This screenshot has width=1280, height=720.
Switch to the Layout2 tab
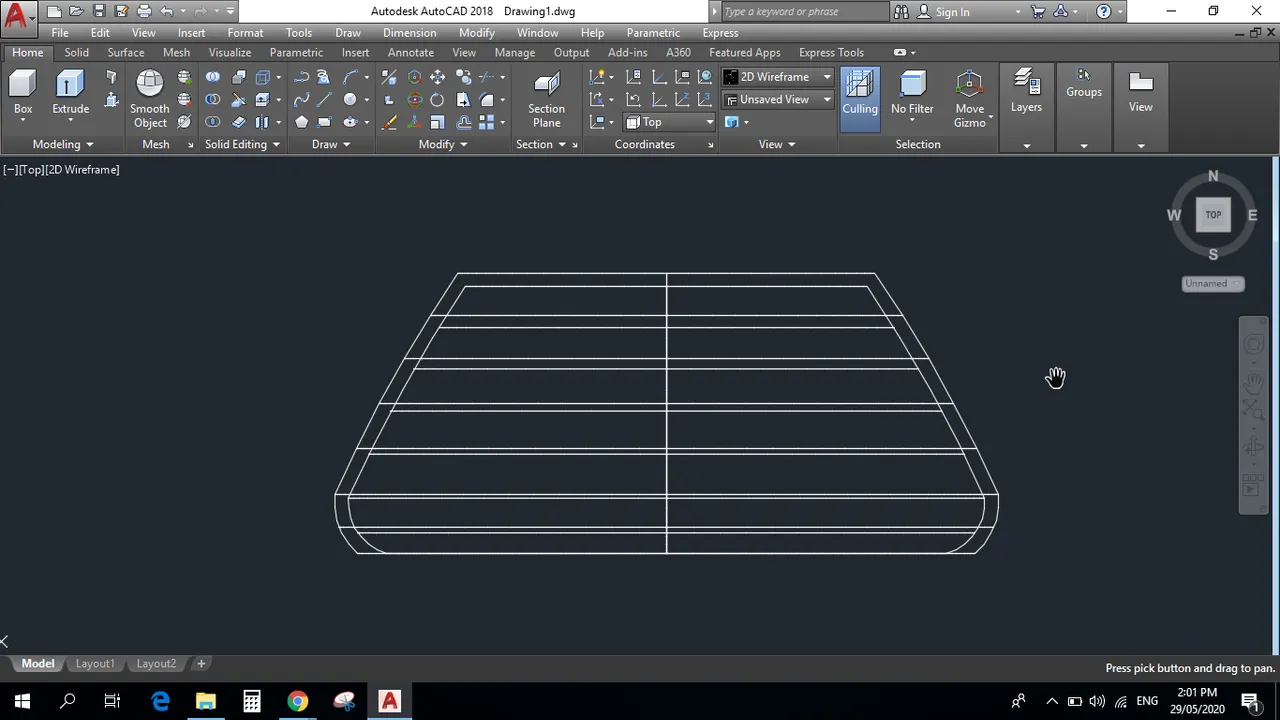coord(156,664)
